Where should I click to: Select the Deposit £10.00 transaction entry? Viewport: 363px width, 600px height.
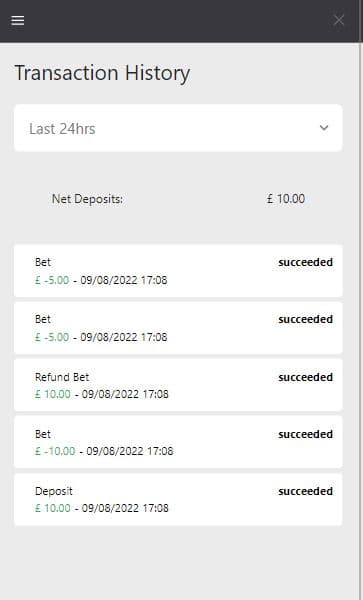178,499
